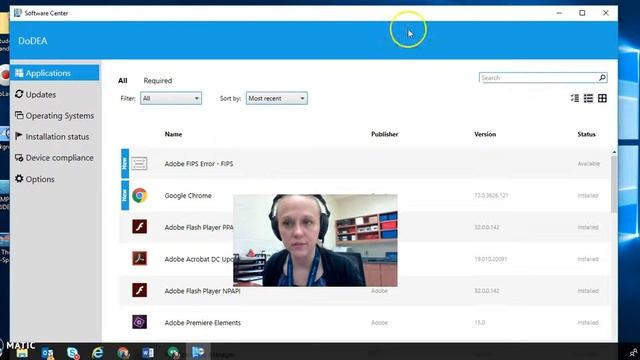
Task: Click the Installation status flag icon
Action: coord(18,136)
